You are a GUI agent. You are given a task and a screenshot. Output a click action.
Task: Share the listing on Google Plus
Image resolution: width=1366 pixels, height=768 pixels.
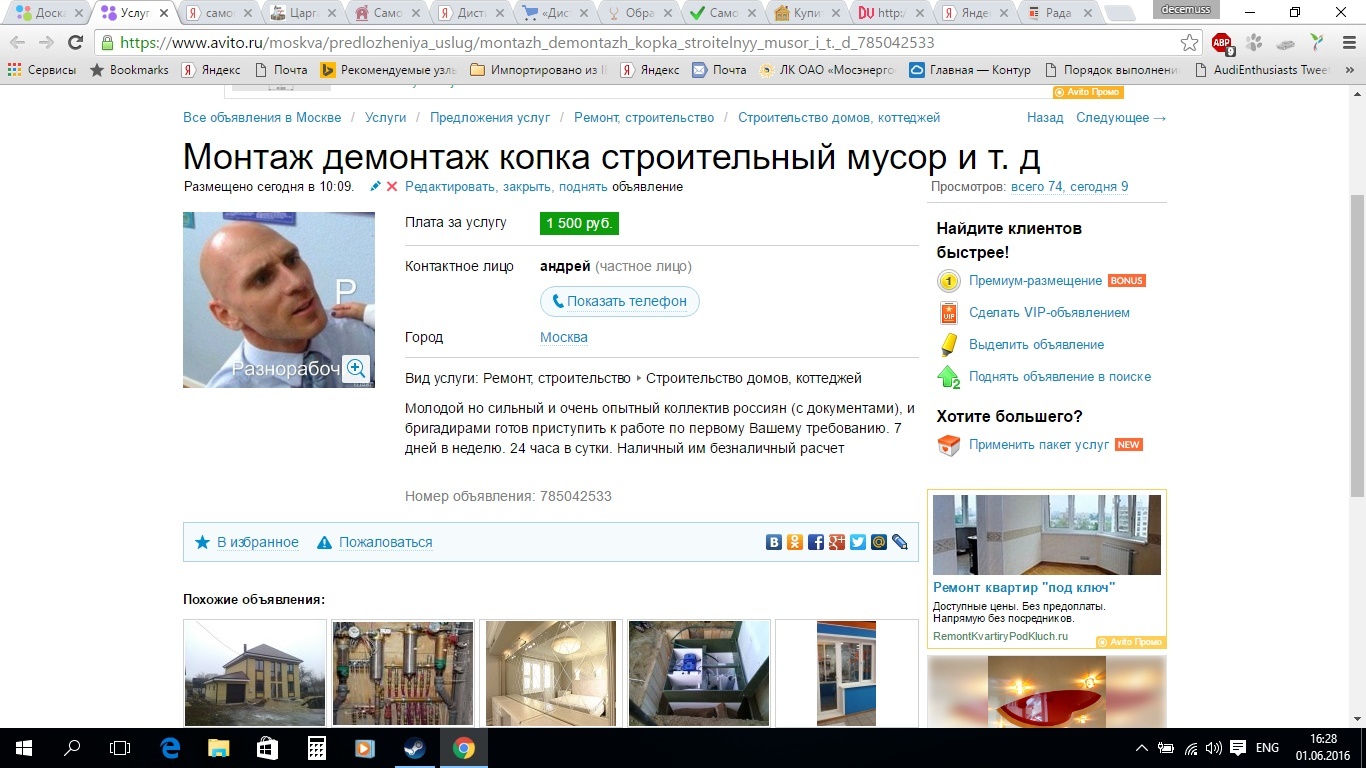pyautogui.click(x=837, y=542)
